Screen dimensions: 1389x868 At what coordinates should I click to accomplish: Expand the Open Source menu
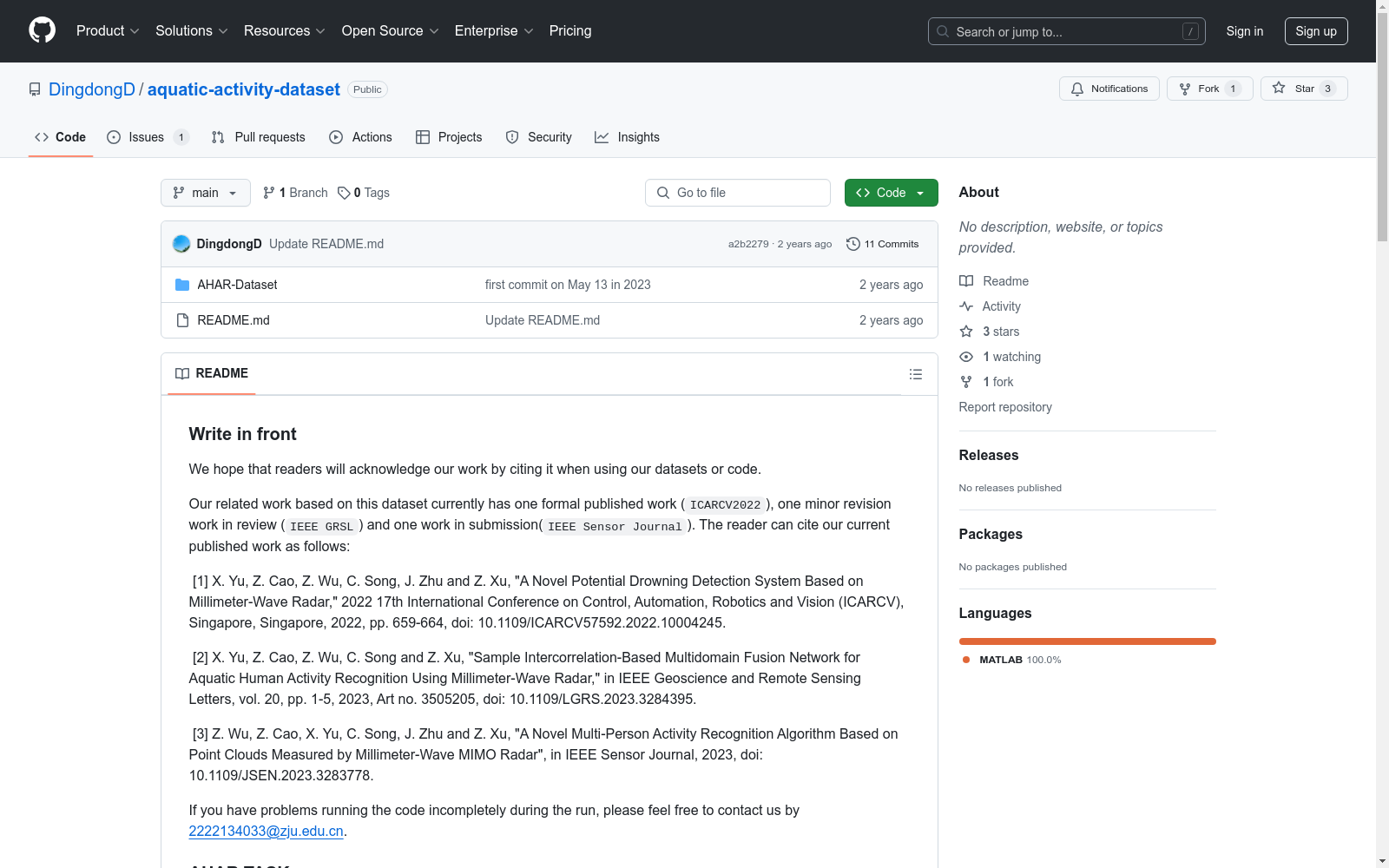click(391, 31)
